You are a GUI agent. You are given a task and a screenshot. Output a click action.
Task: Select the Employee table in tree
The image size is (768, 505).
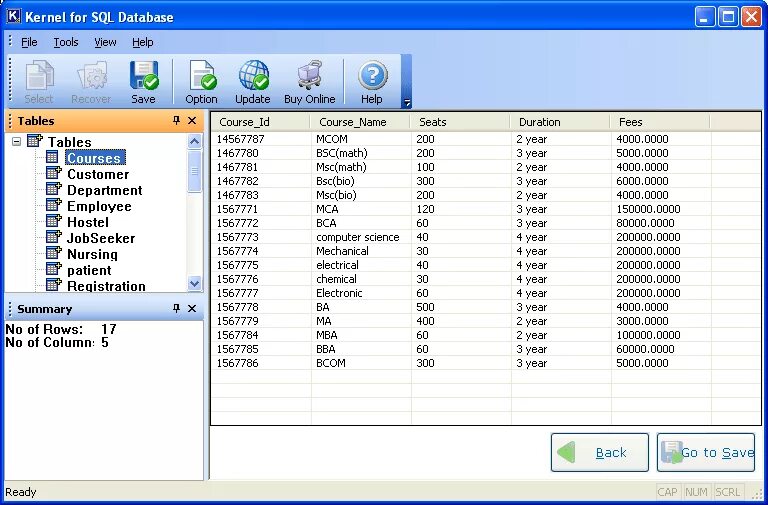[99, 206]
